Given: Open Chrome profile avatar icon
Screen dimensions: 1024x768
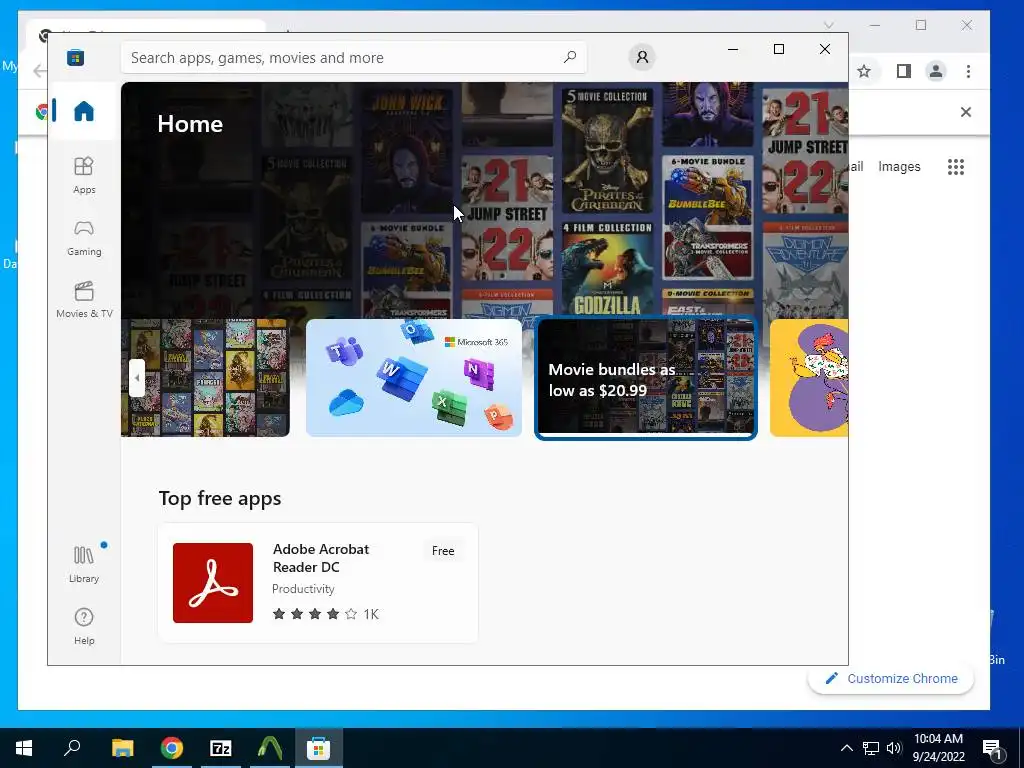Looking at the screenshot, I should click(x=936, y=71).
